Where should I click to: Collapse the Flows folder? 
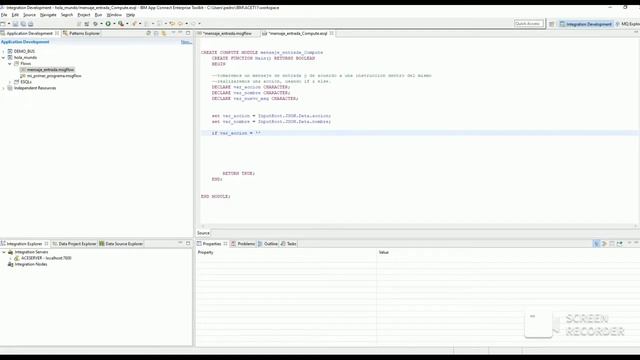[10, 64]
